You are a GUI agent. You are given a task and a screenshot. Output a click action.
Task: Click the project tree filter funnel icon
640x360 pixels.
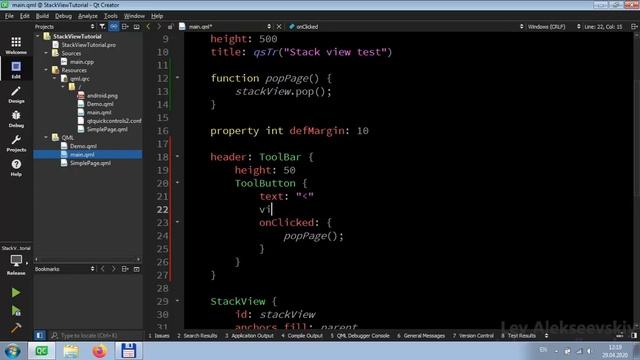point(102,27)
